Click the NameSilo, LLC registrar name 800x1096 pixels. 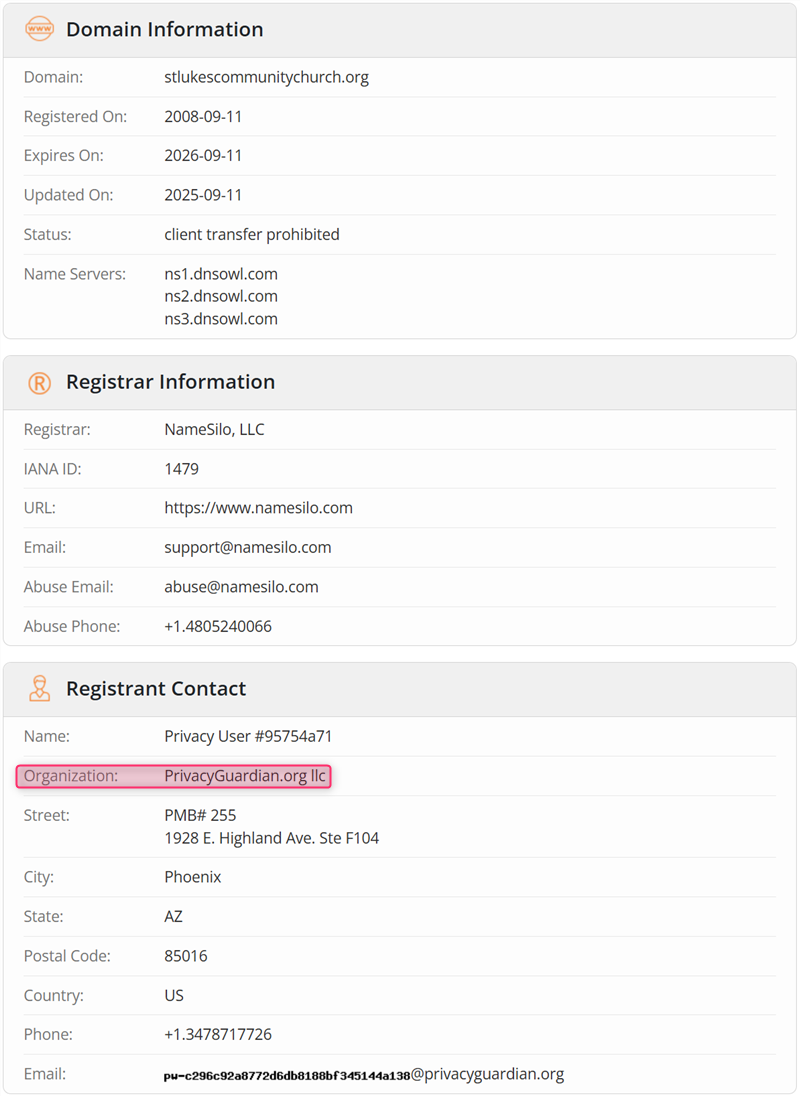tap(214, 430)
